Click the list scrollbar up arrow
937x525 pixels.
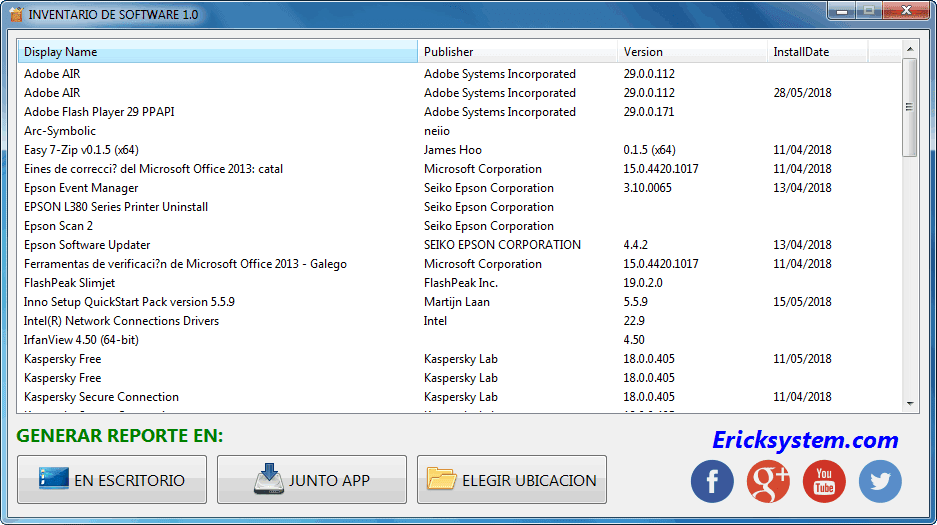pyautogui.click(x=910, y=49)
